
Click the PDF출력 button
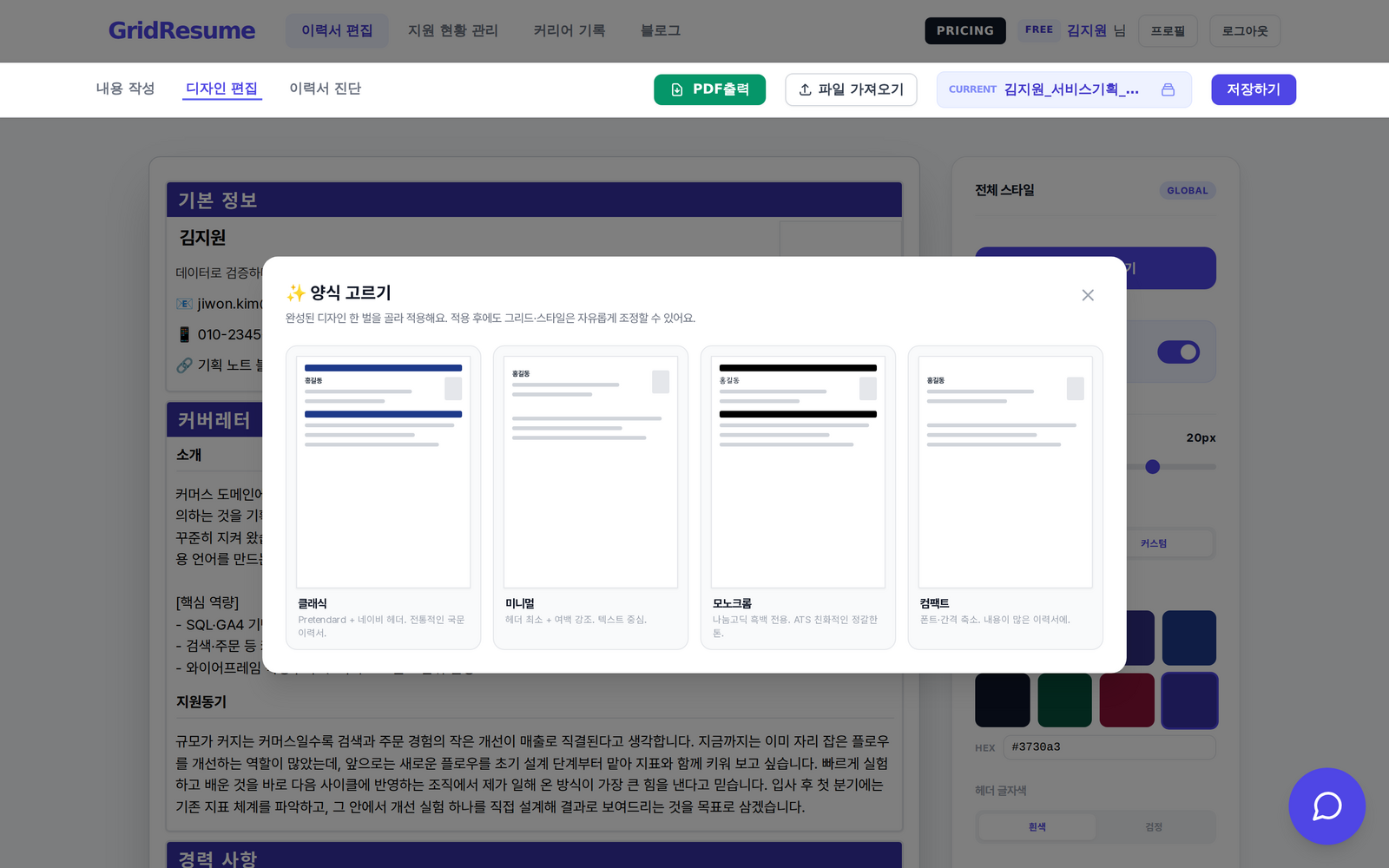click(x=709, y=89)
